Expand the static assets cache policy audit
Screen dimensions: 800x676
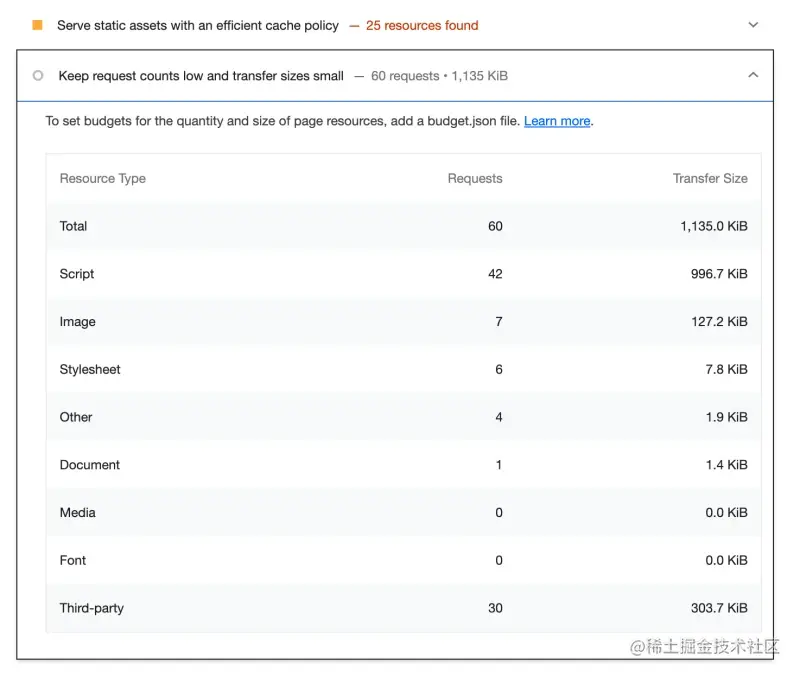[753, 25]
